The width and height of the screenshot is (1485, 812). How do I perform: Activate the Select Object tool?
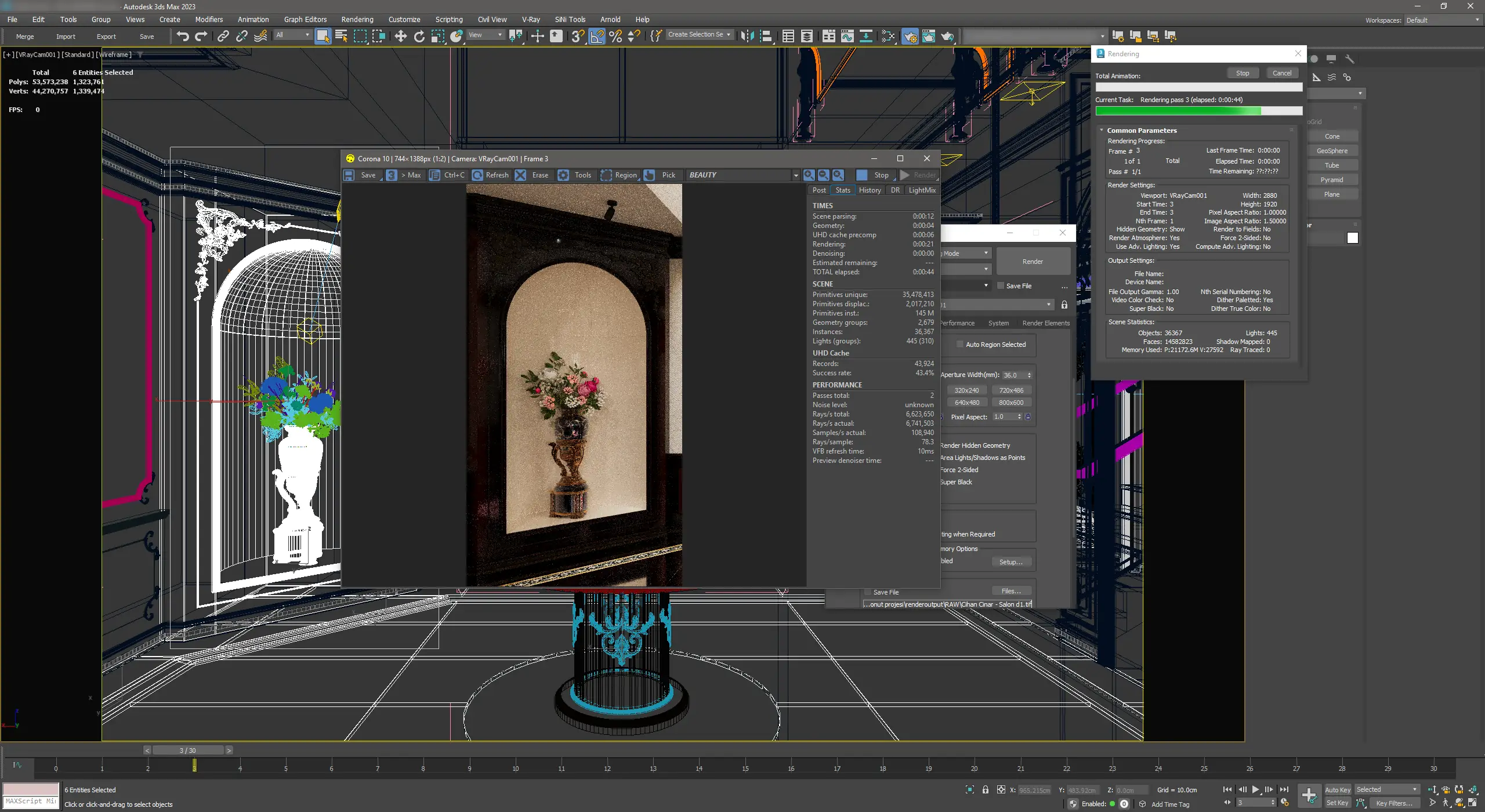[323, 36]
